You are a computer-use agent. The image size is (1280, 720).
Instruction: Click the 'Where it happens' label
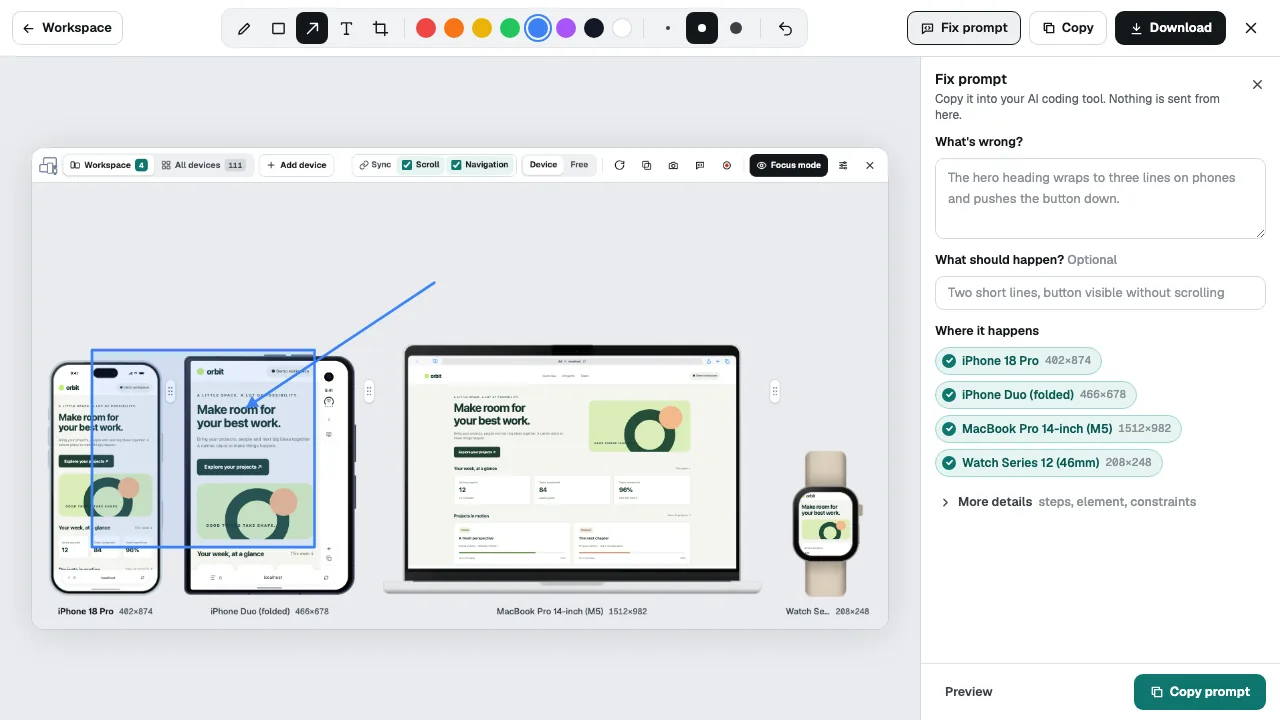pos(987,331)
